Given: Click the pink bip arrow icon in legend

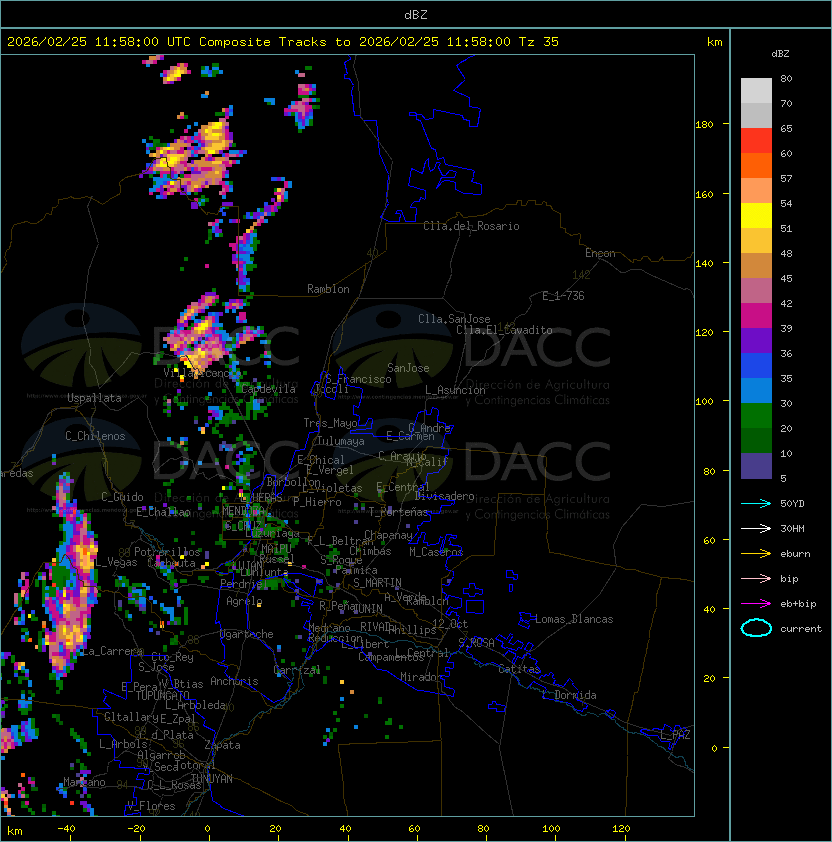Looking at the screenshot, I should click(756, 578).
